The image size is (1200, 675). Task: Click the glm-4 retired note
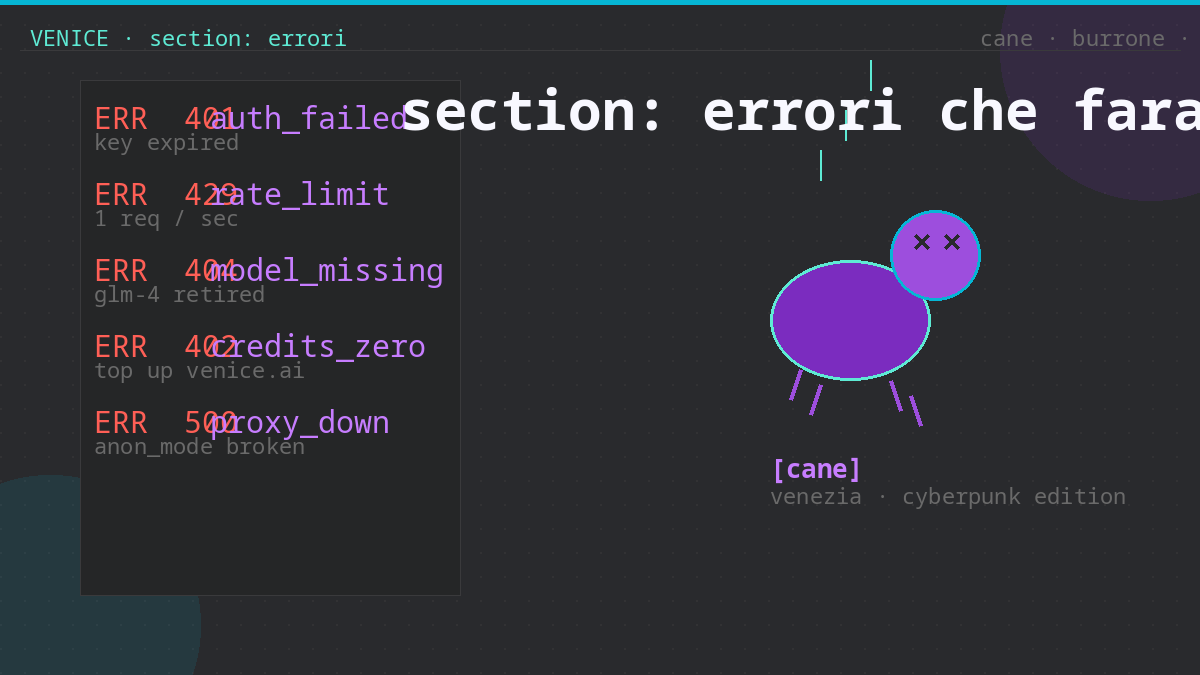[180, 295]
